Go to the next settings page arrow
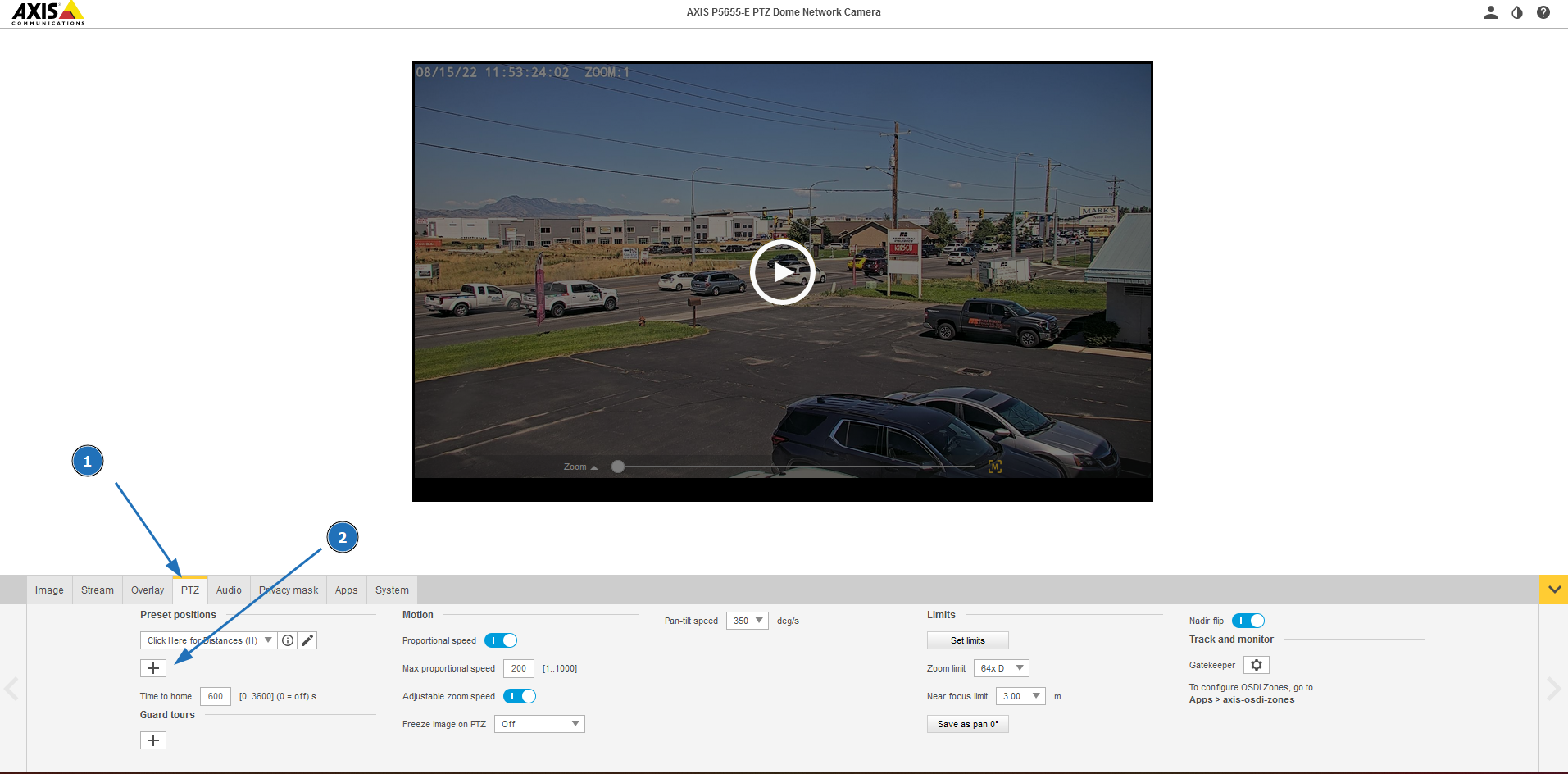Viewport: 1568px width, 774px height. 1554,689
